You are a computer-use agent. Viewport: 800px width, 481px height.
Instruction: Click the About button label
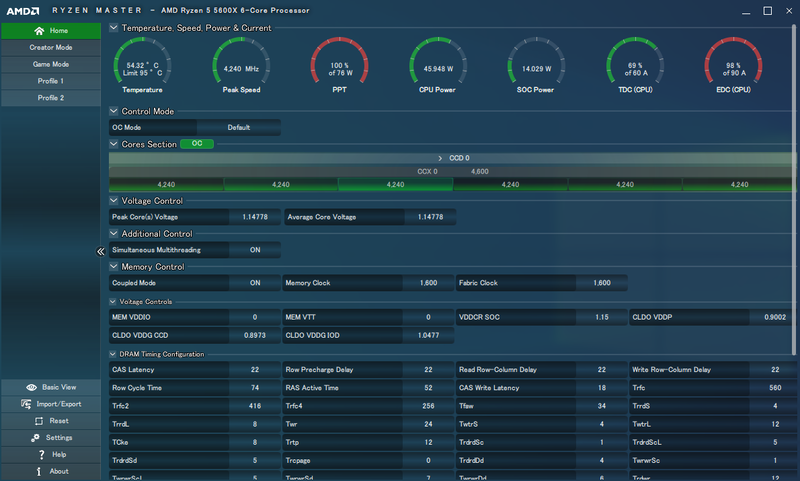[x=59, y=471]
